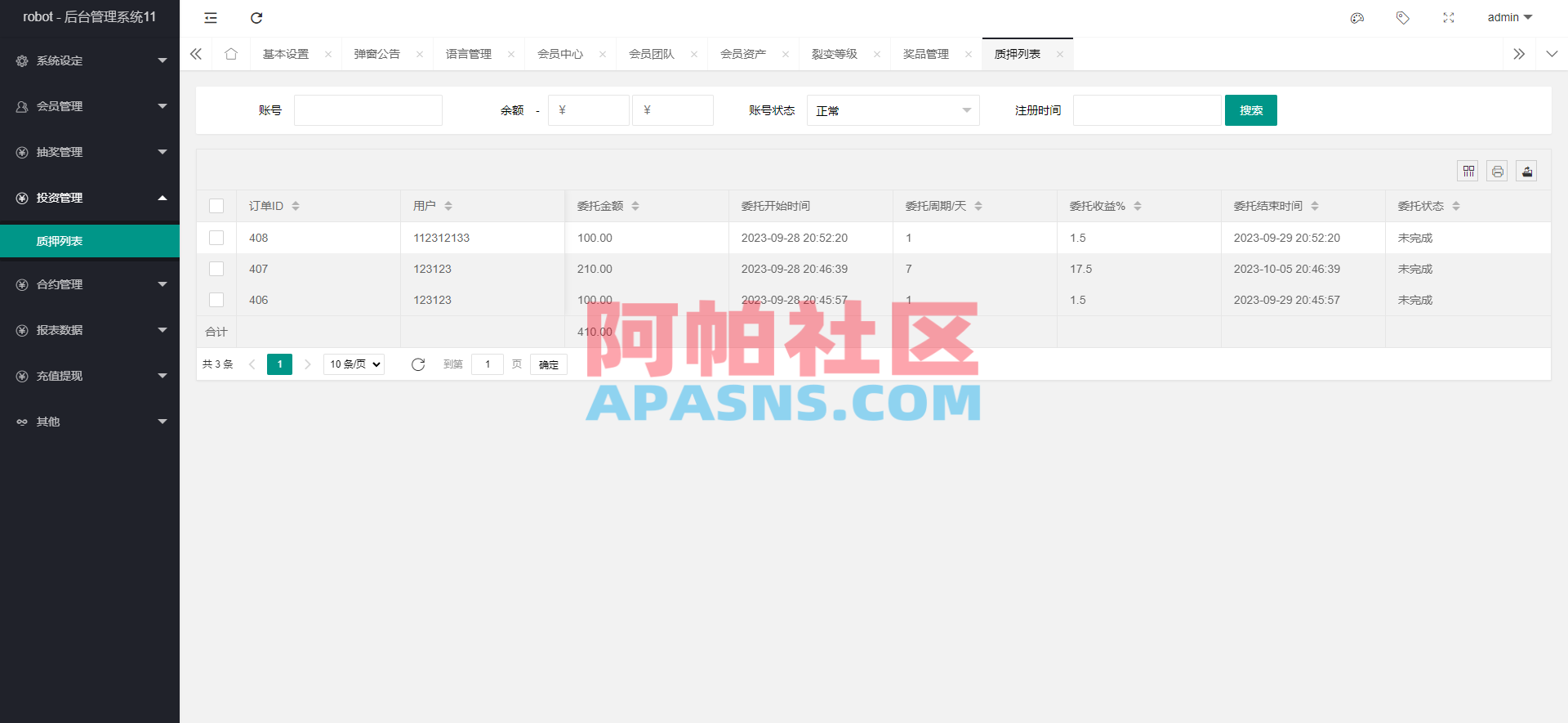Sort by 委托结束时间 column arrows
This screenshot has height=723, width=1568.
click(1315, 206)
